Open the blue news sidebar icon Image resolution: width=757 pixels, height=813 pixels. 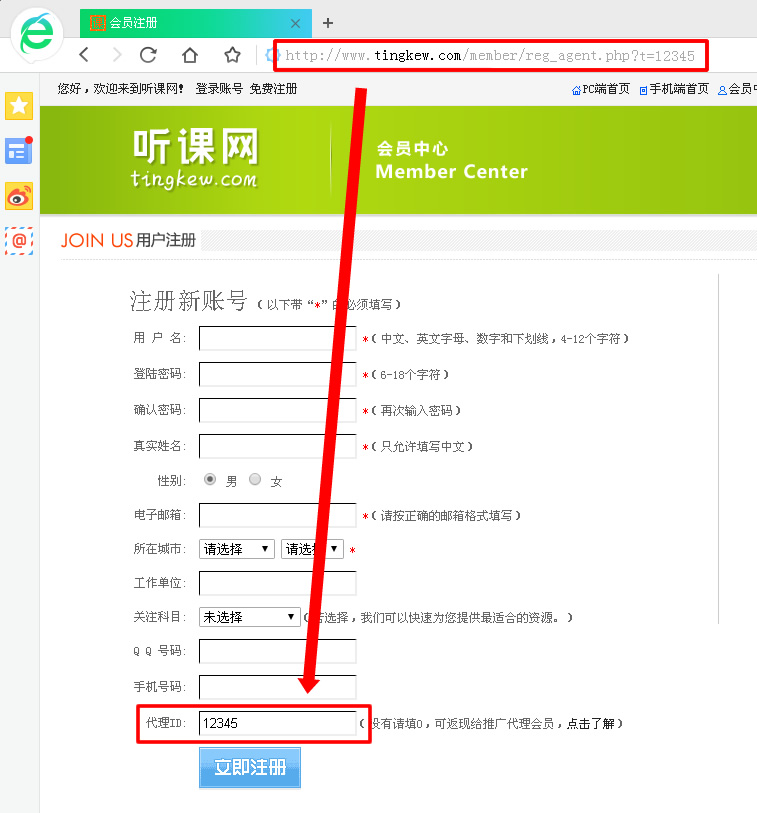coord(19,151)
